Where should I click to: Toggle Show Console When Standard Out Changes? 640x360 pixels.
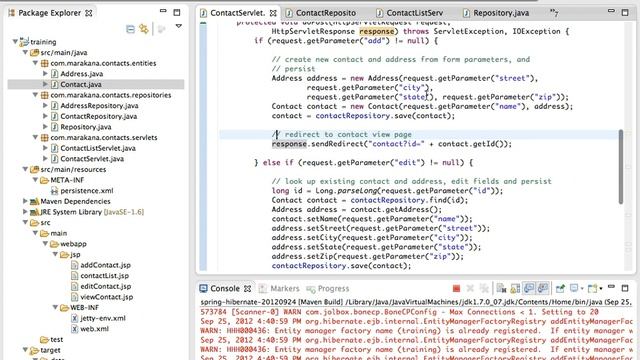(x=529, y=289)
